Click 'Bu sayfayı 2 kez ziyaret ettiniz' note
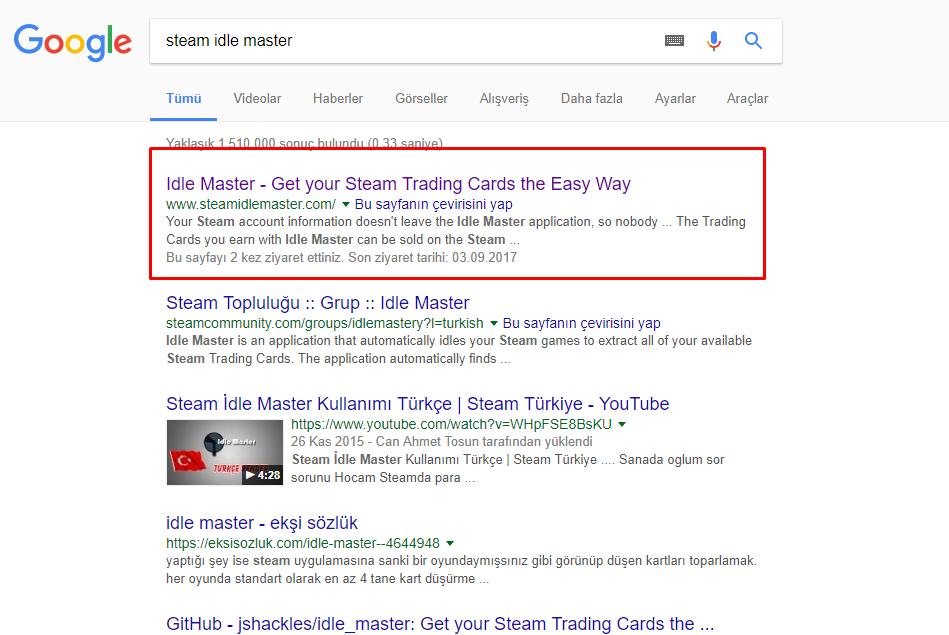 [x=341, y=257]
